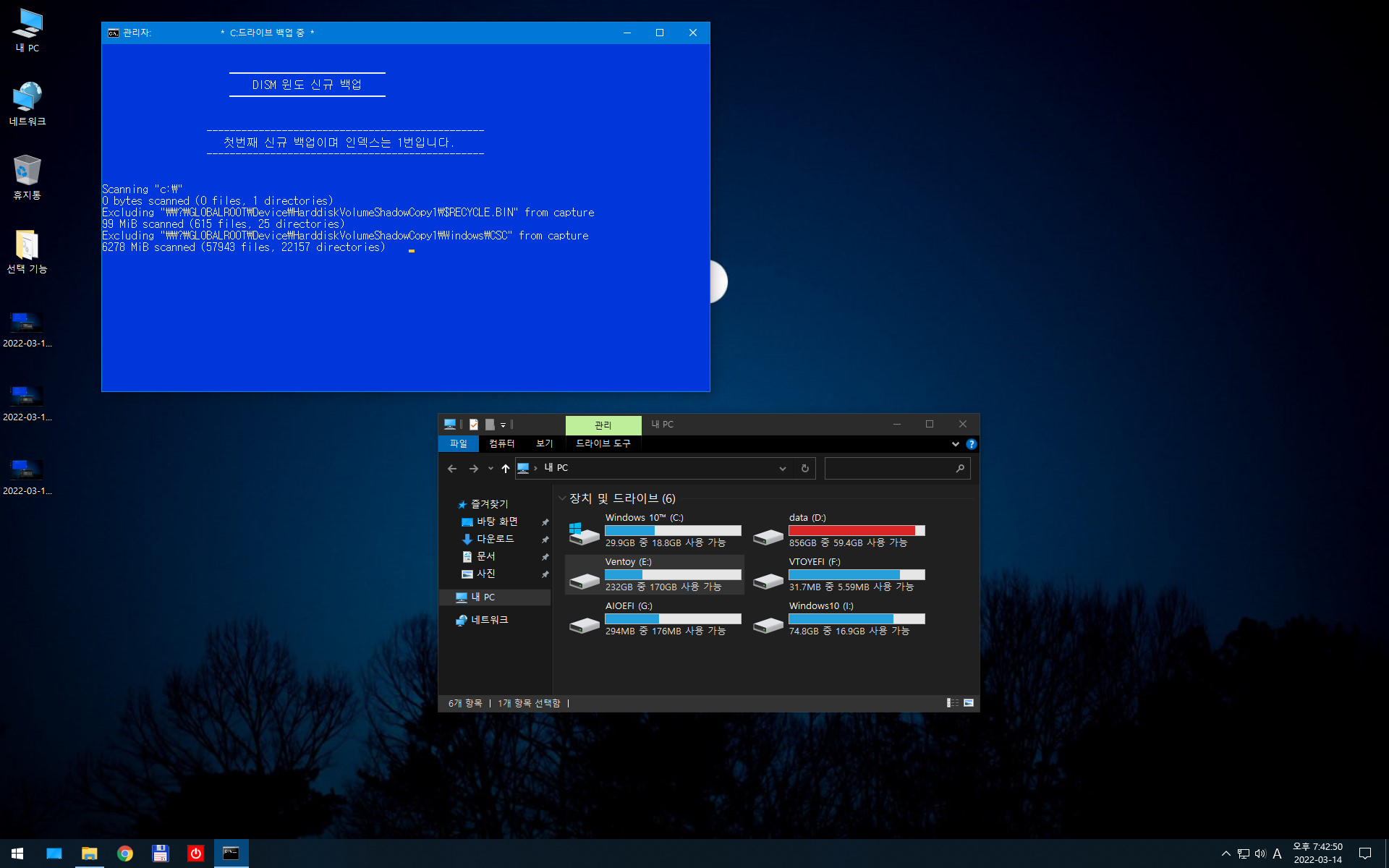
Task: Open the taskbar clock and calendar
Action: [1318, 854]
